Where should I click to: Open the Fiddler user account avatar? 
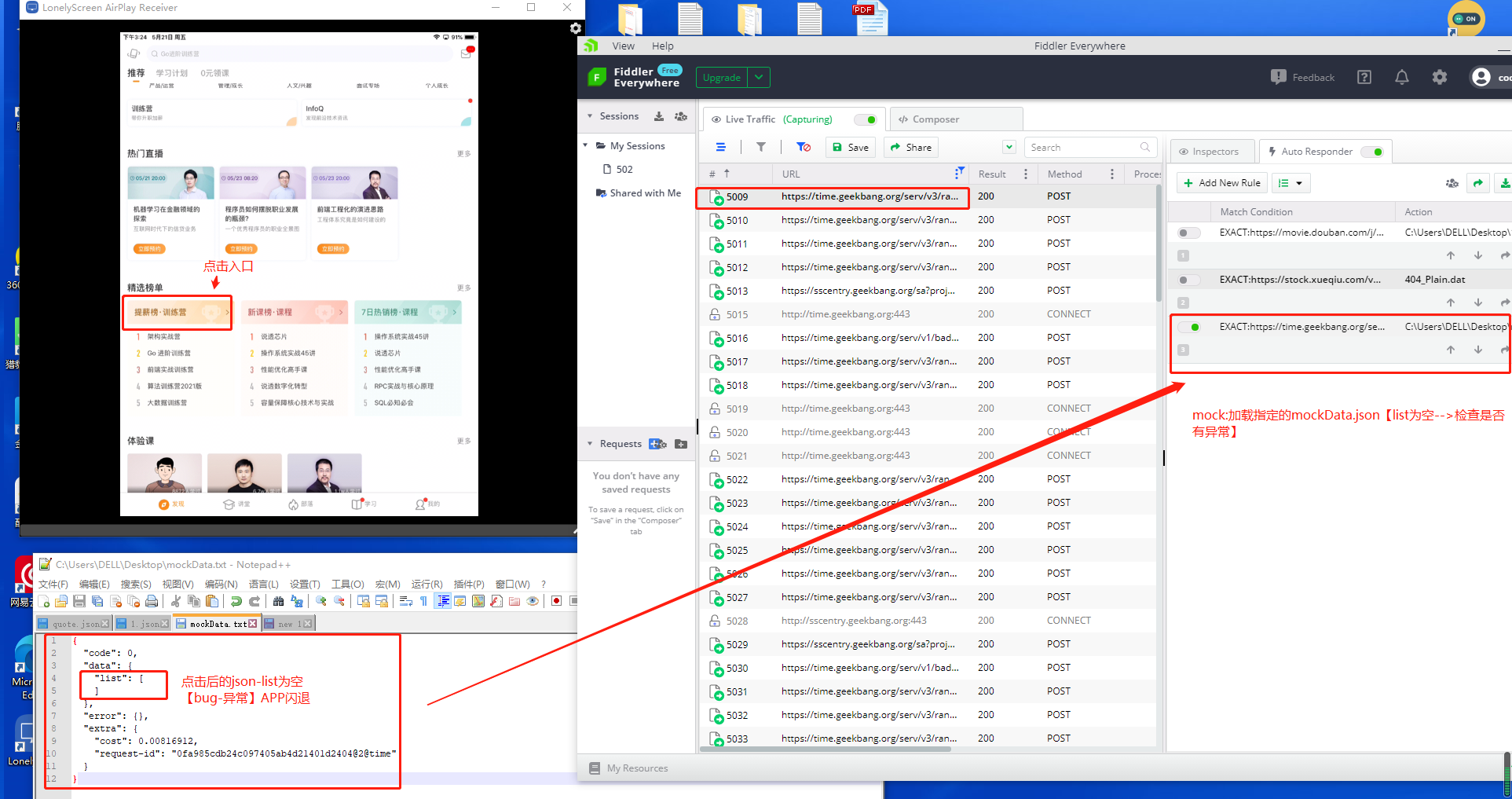[1481, 77]
